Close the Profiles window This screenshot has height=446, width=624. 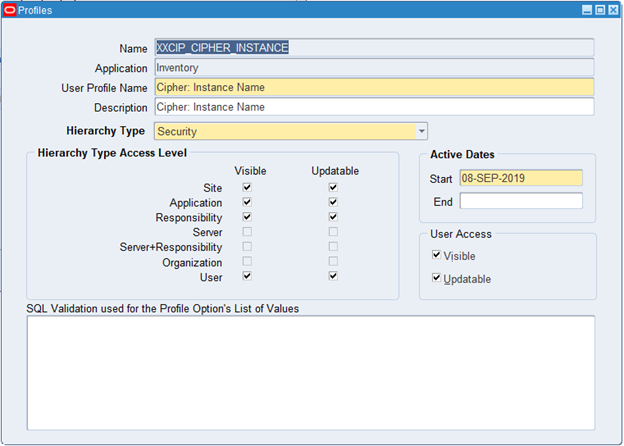(x=613, y=9)
